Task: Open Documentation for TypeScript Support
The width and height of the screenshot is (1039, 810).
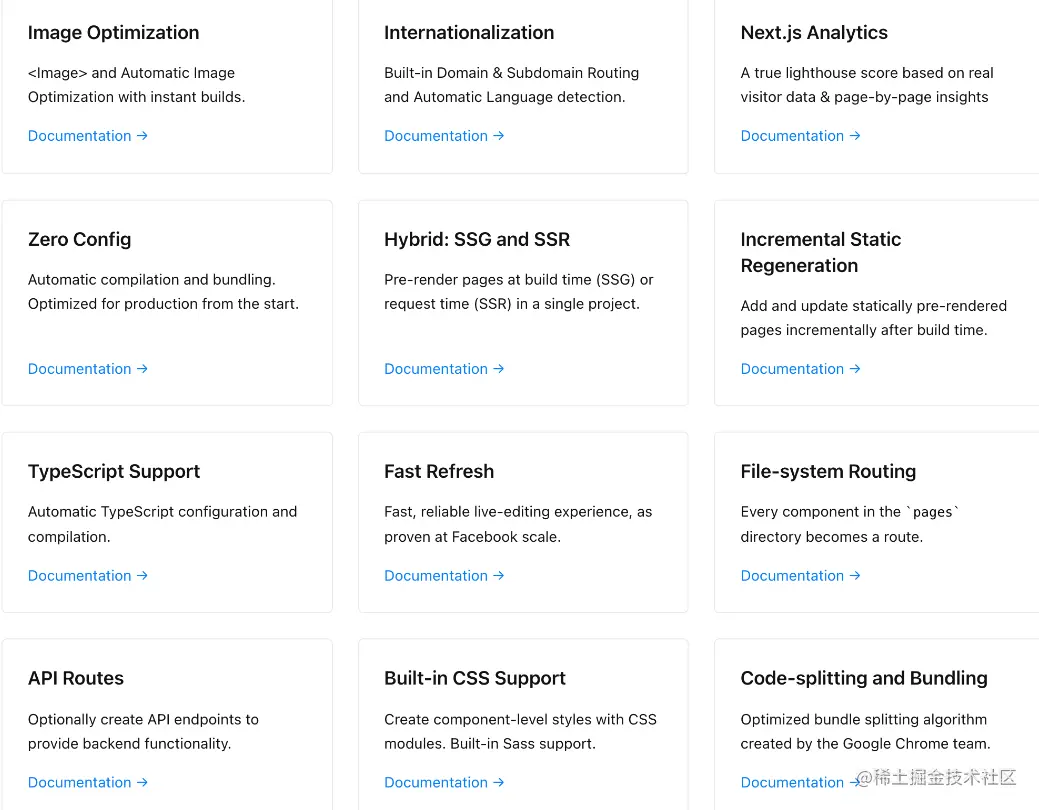Action: (x=80, y=576)
